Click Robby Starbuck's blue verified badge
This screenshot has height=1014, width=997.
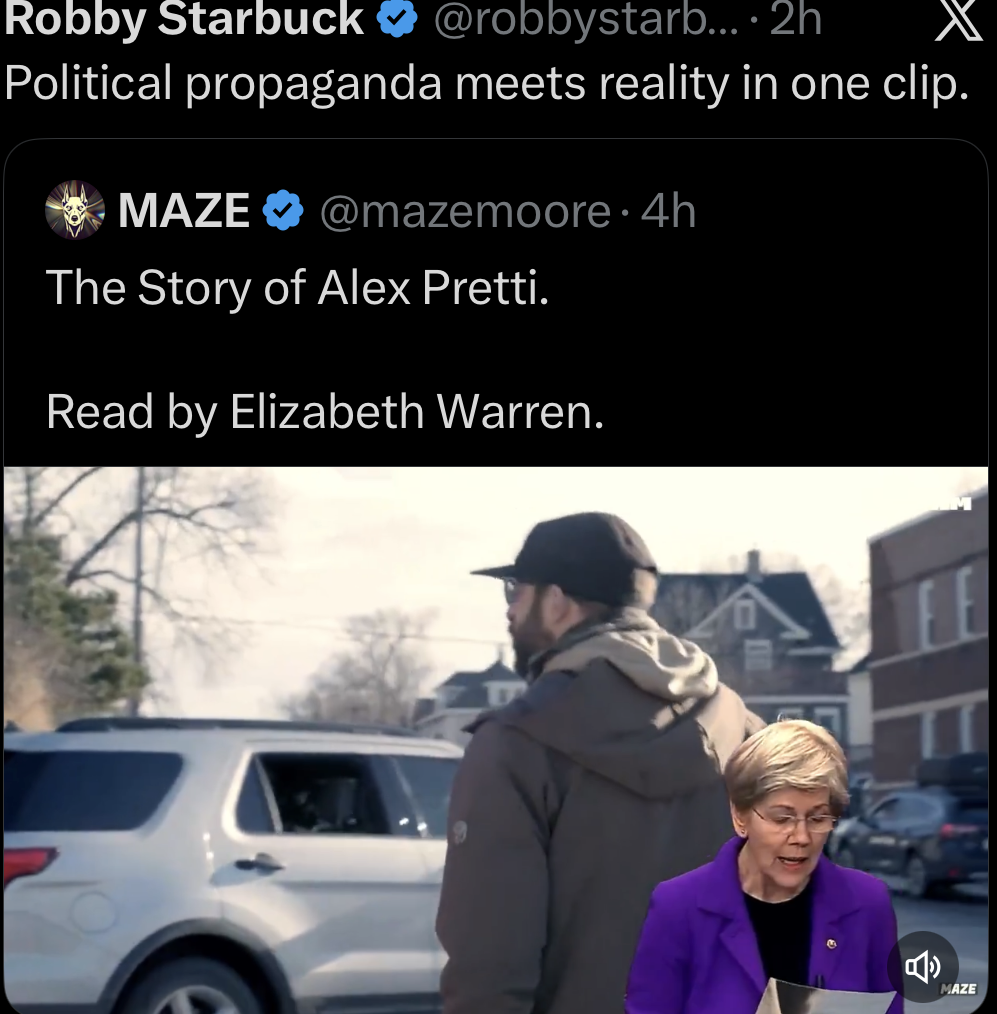(396, 19)
